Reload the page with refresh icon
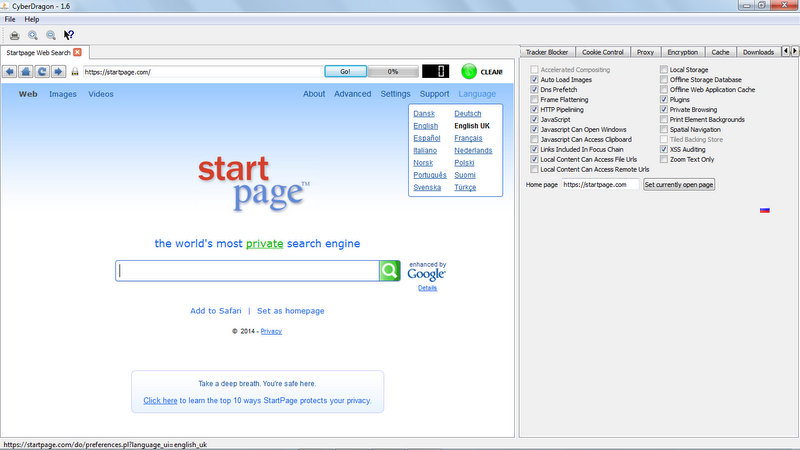Screen dimensions: 800x450 tap(42, 71)
